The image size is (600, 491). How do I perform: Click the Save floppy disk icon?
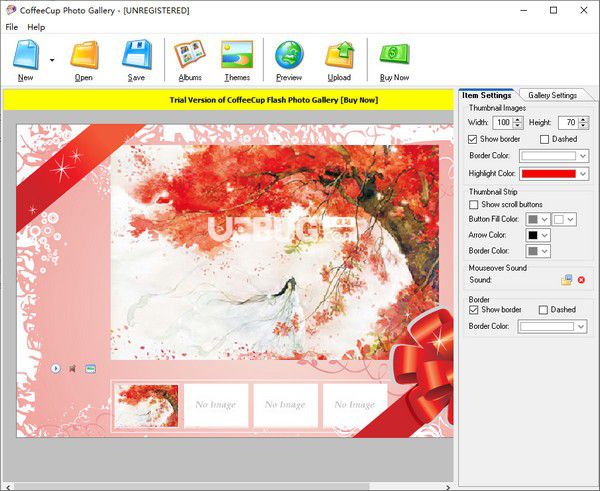pyautogui.click(x=136, y=55)
